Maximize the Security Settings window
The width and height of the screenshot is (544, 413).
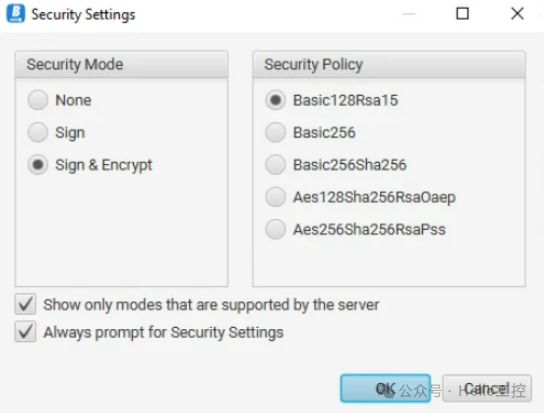pyautogui.click(x=462, y=14)
